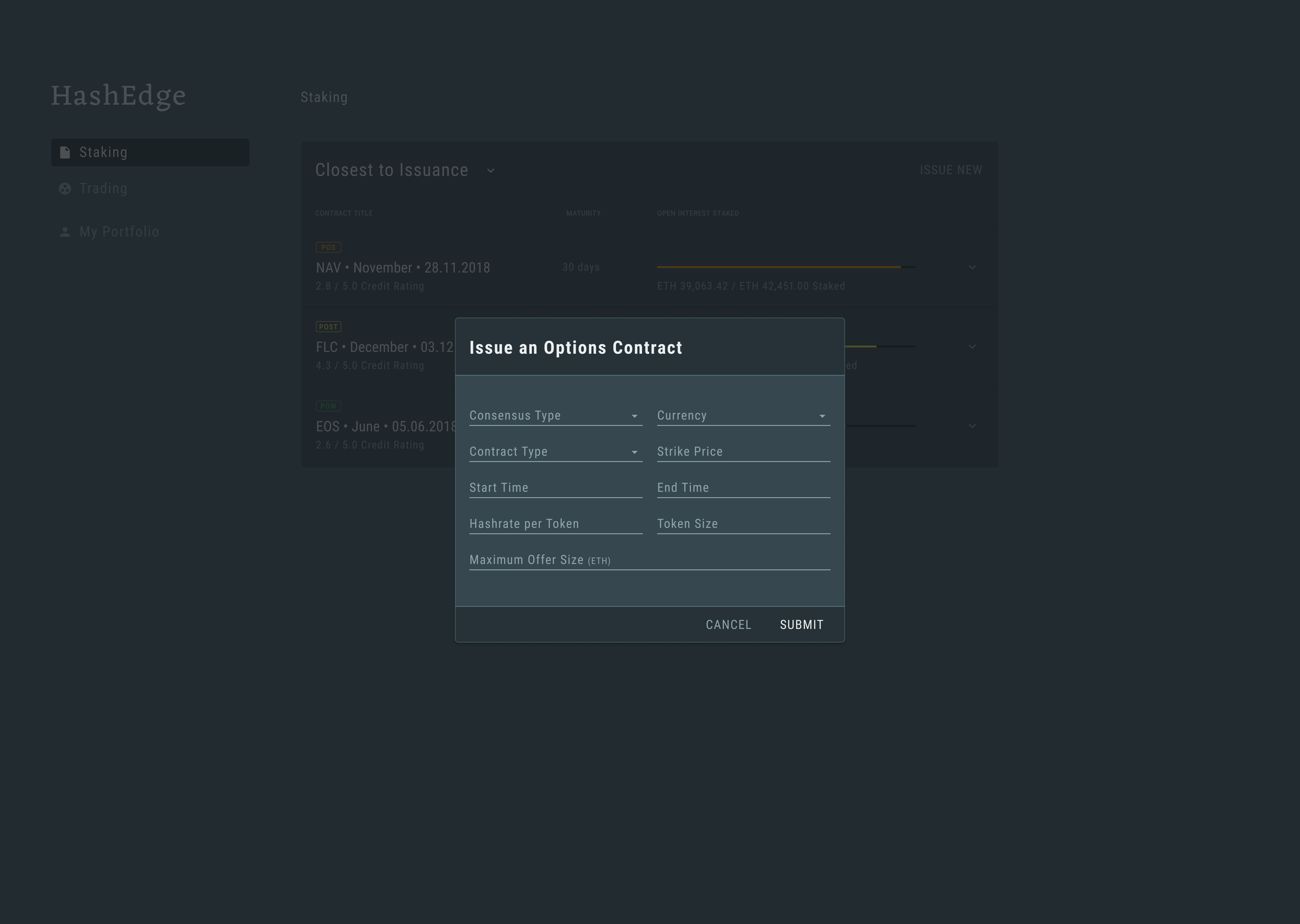Click the Staking document icon in sidebar

pyautogui.click(x=65, y=152)
